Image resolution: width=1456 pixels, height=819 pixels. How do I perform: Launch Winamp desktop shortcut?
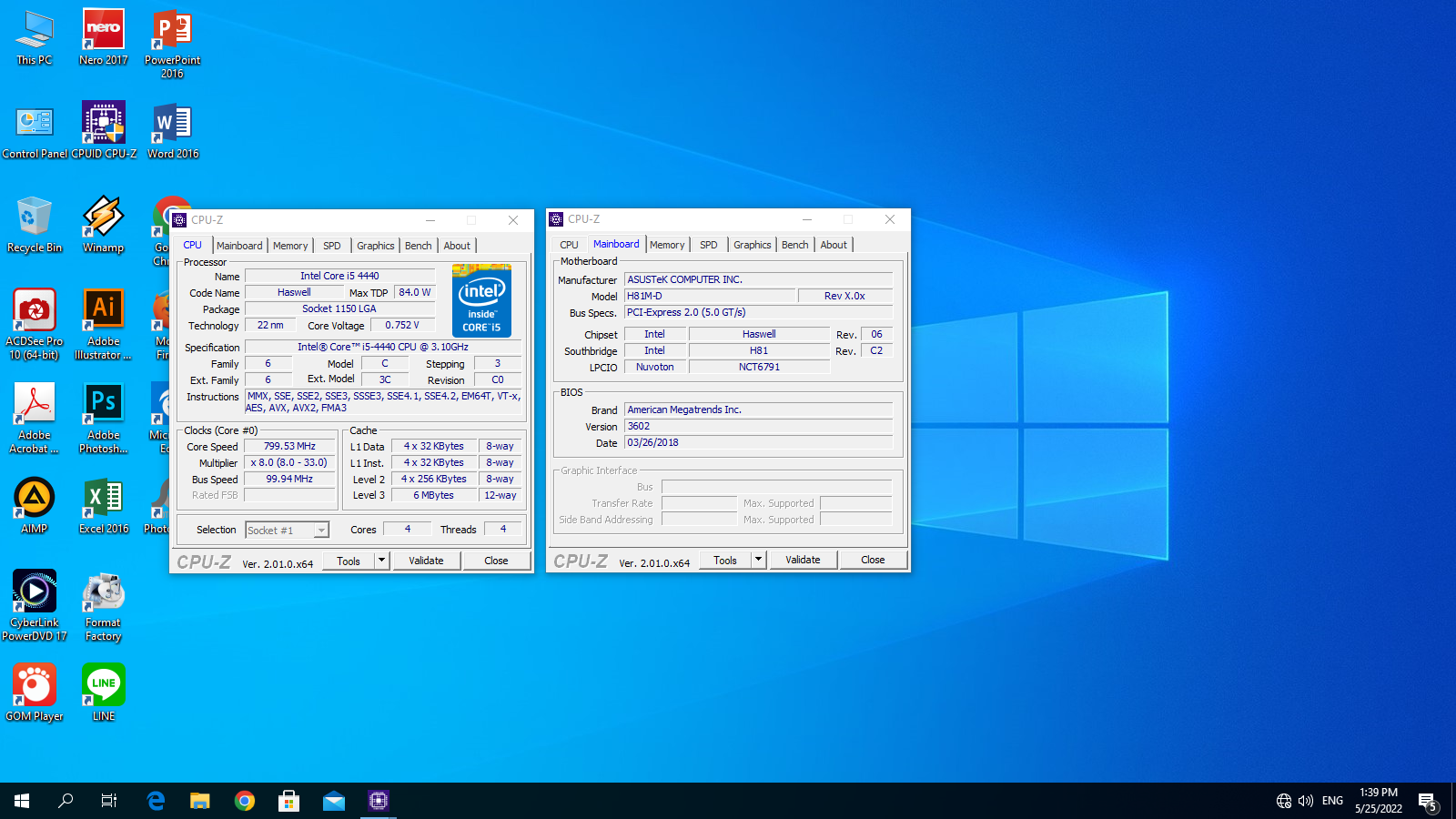[x=104, y=225]
